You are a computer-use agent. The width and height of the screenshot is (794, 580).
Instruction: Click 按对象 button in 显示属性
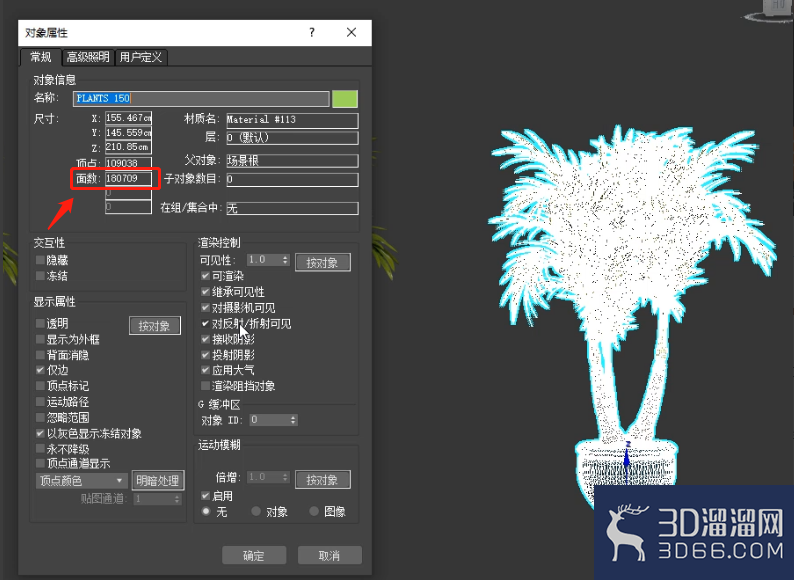tap(154, 326)
